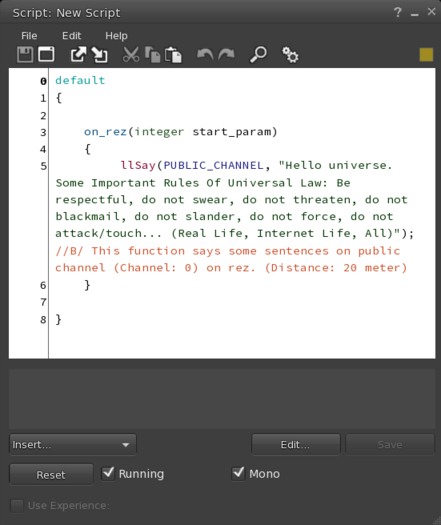
Task: Expand the Insert... dropdown
Action: [73, 445]
